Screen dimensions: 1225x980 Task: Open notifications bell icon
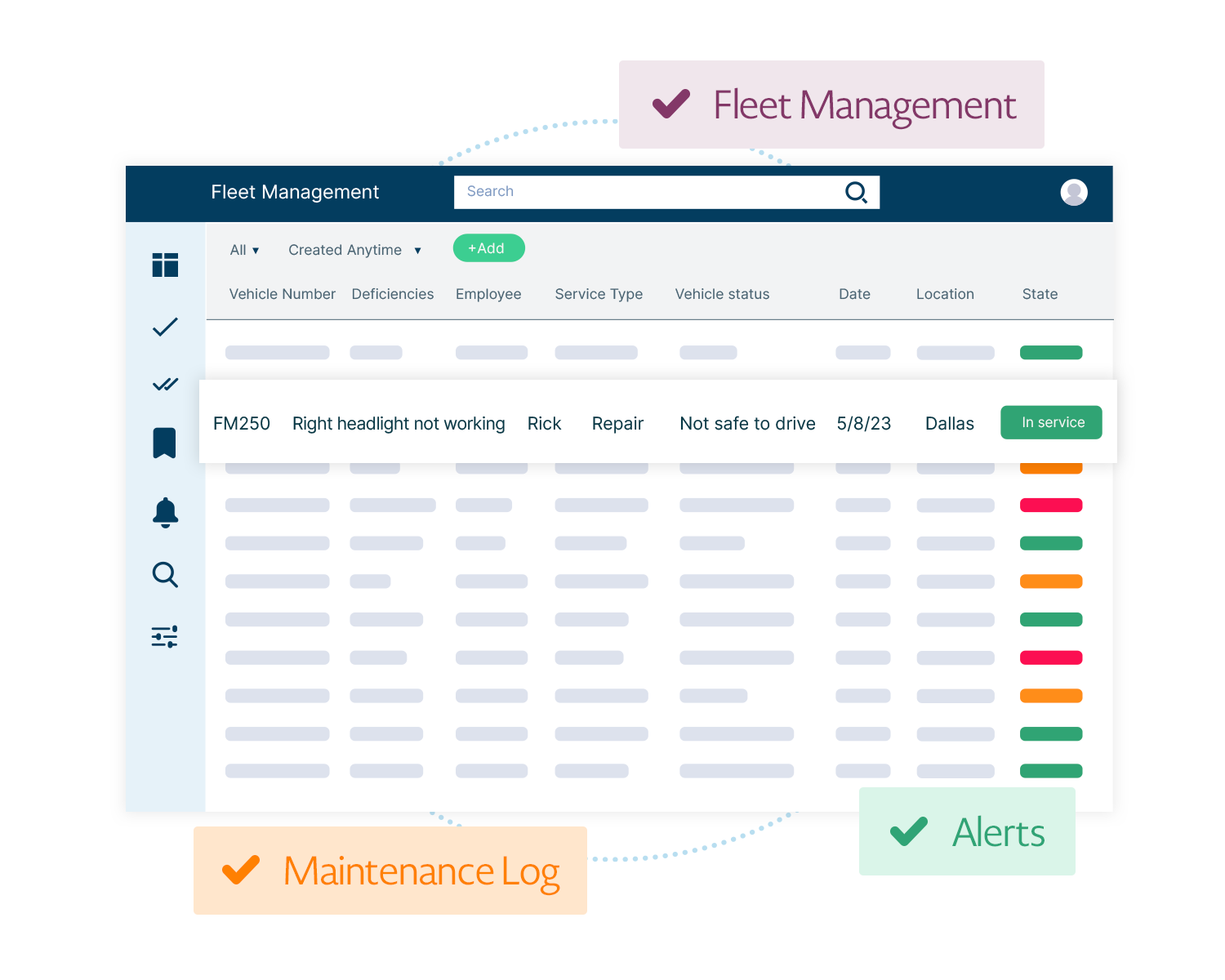tap(165, 512)
